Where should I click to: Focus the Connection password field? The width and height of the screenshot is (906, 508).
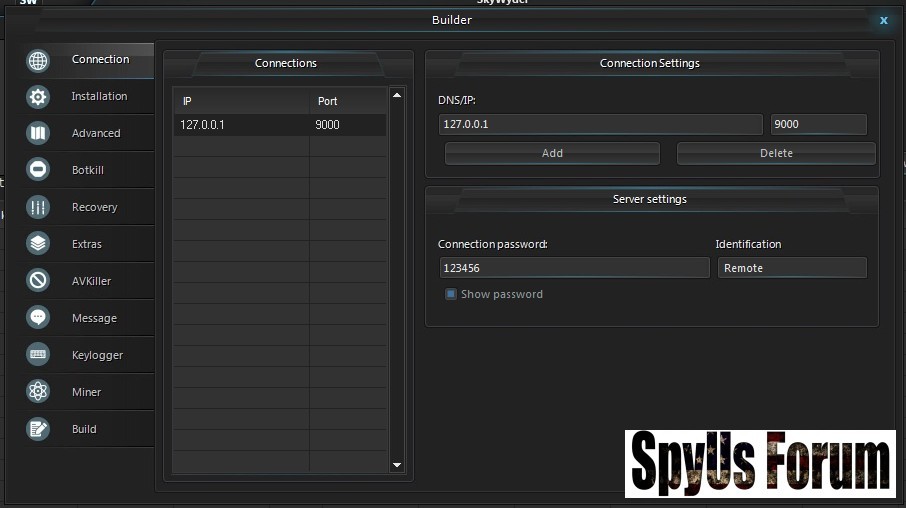pos(574,268)
